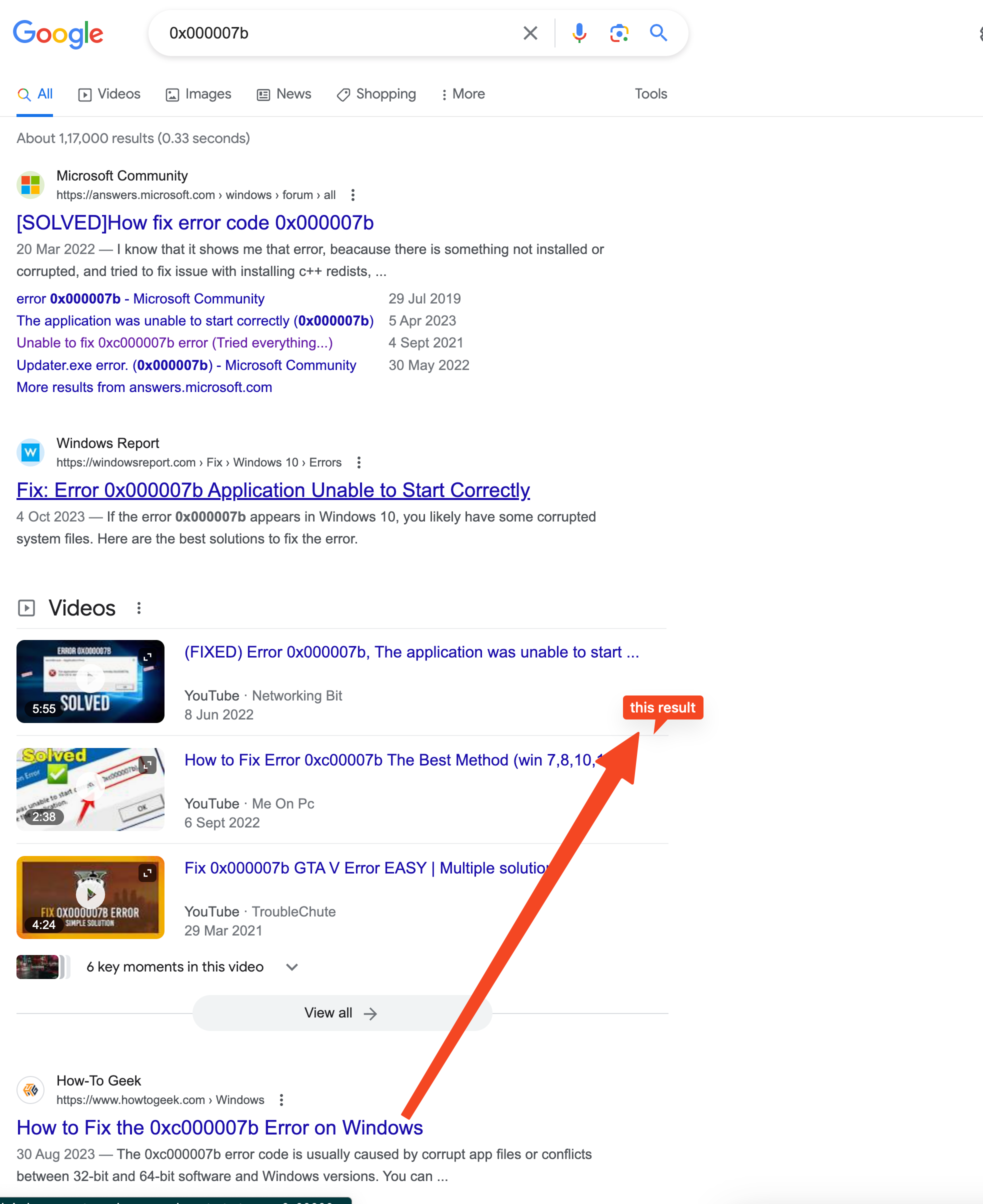Click the View all videos button
The width and height of the screenshot is (983, 1204).
(x=342, y=1012)
